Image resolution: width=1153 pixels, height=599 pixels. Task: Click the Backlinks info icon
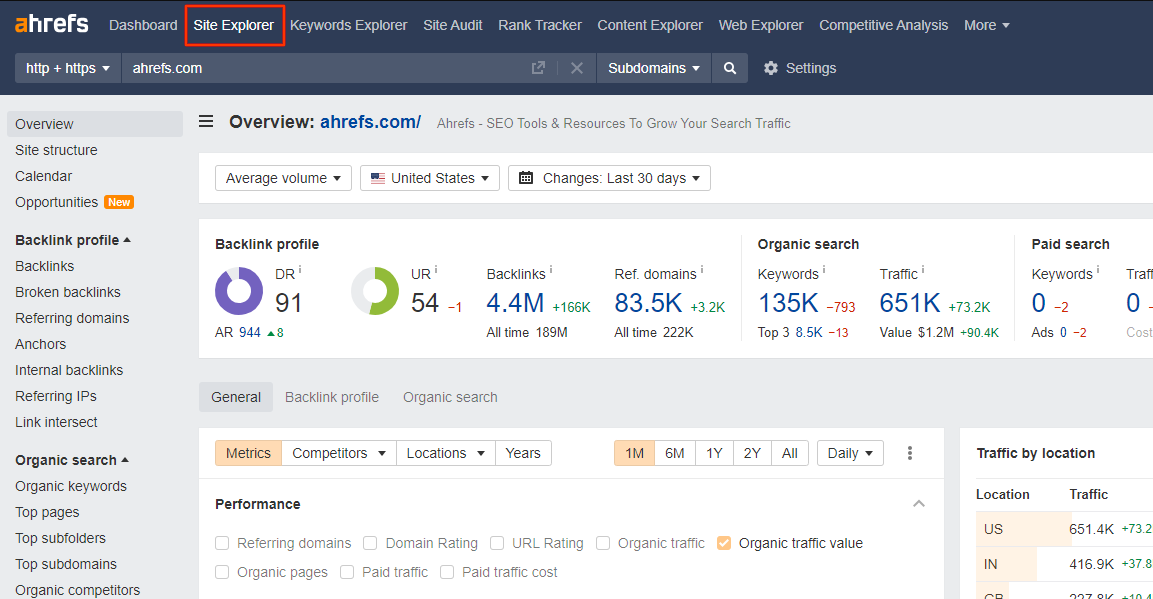pyautogui.click(x=551, y=270)
